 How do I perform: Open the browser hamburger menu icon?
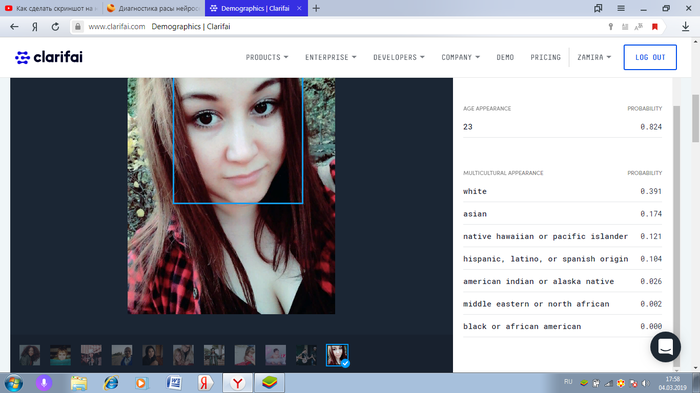tap(621, 8)
